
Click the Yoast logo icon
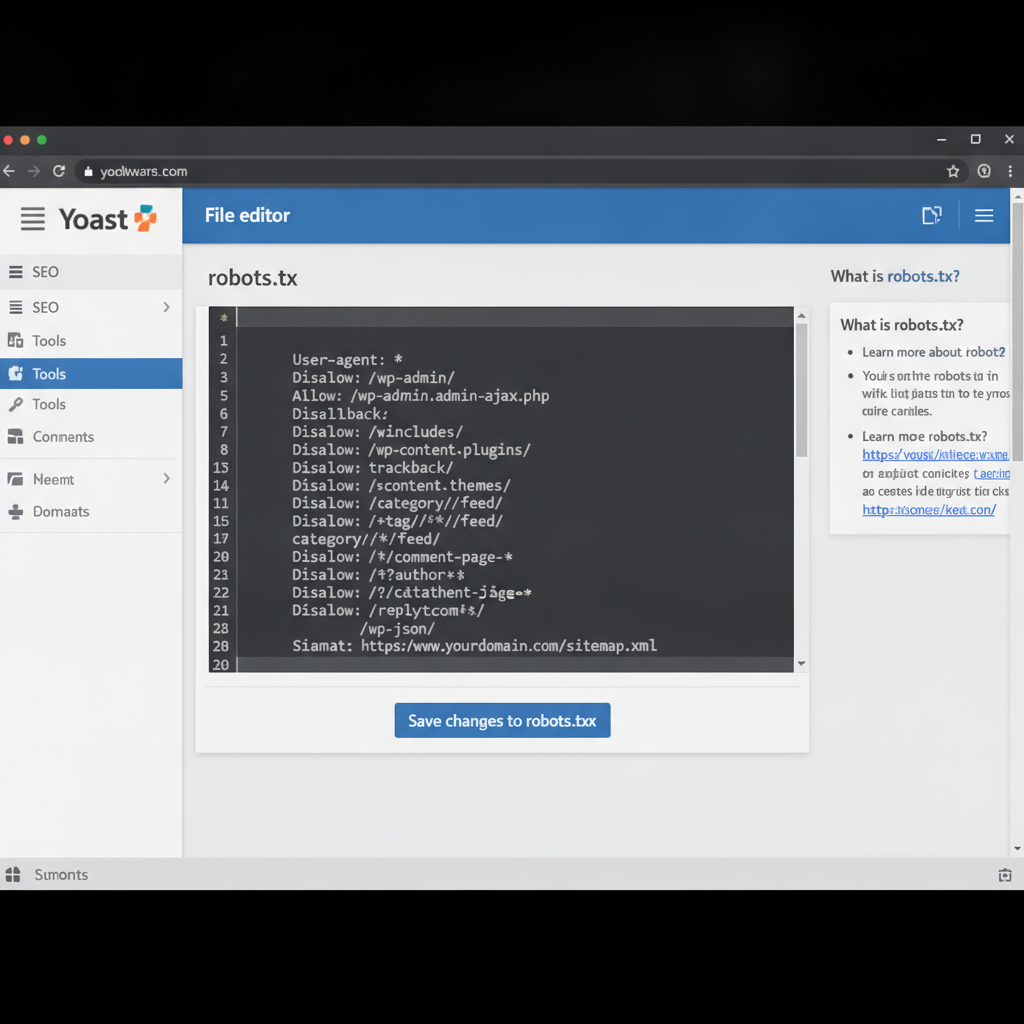point(146,218)
